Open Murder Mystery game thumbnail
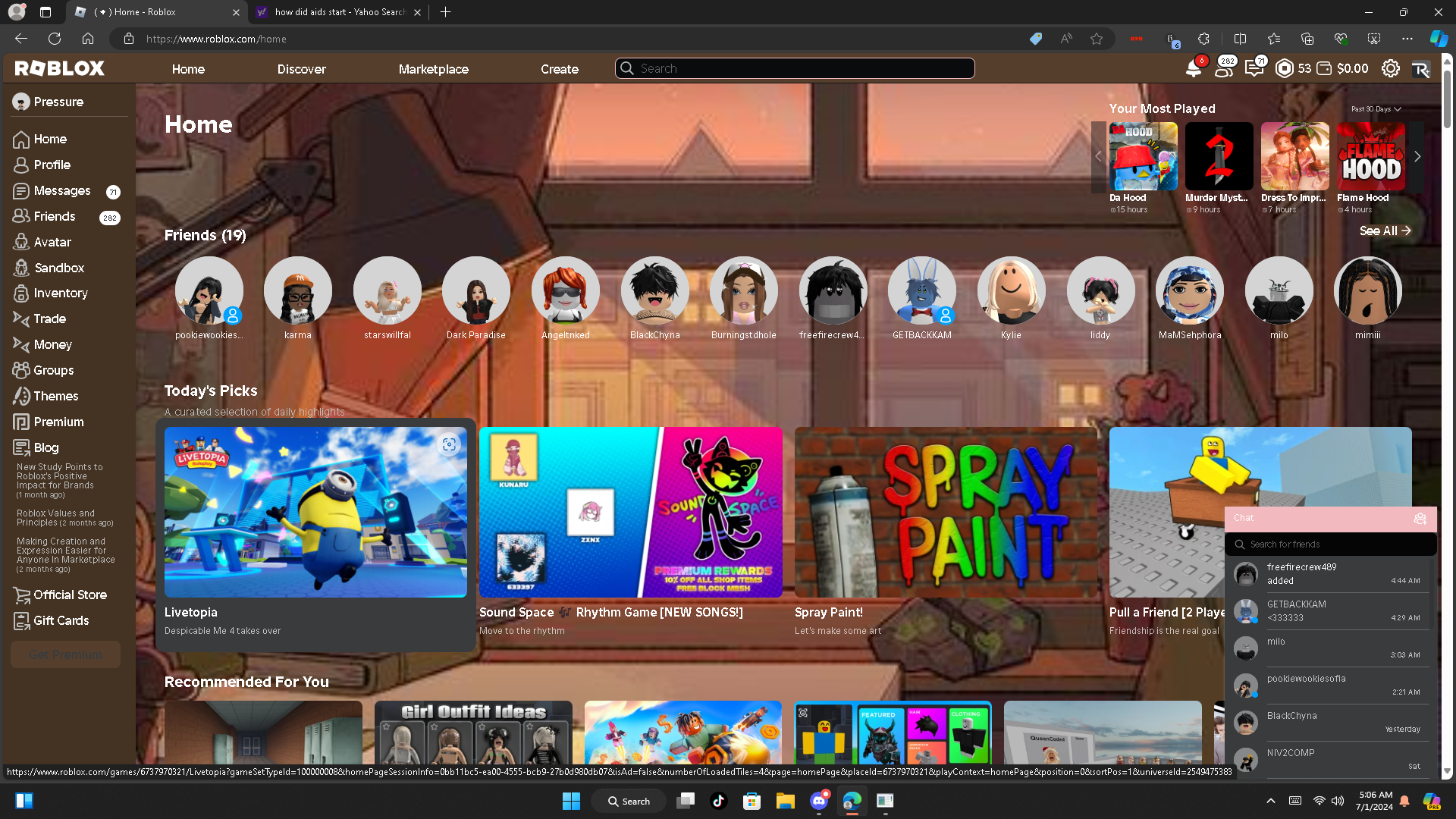This screenshot has height=819, width=1456. (x=1219, y=156)
